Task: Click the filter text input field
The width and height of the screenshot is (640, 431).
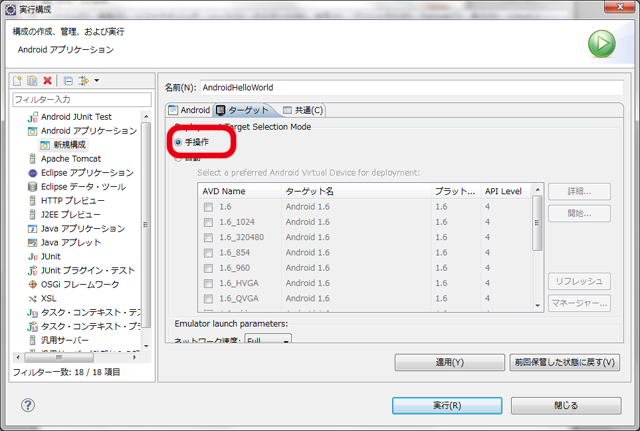Action: click(x=82, y=99)
